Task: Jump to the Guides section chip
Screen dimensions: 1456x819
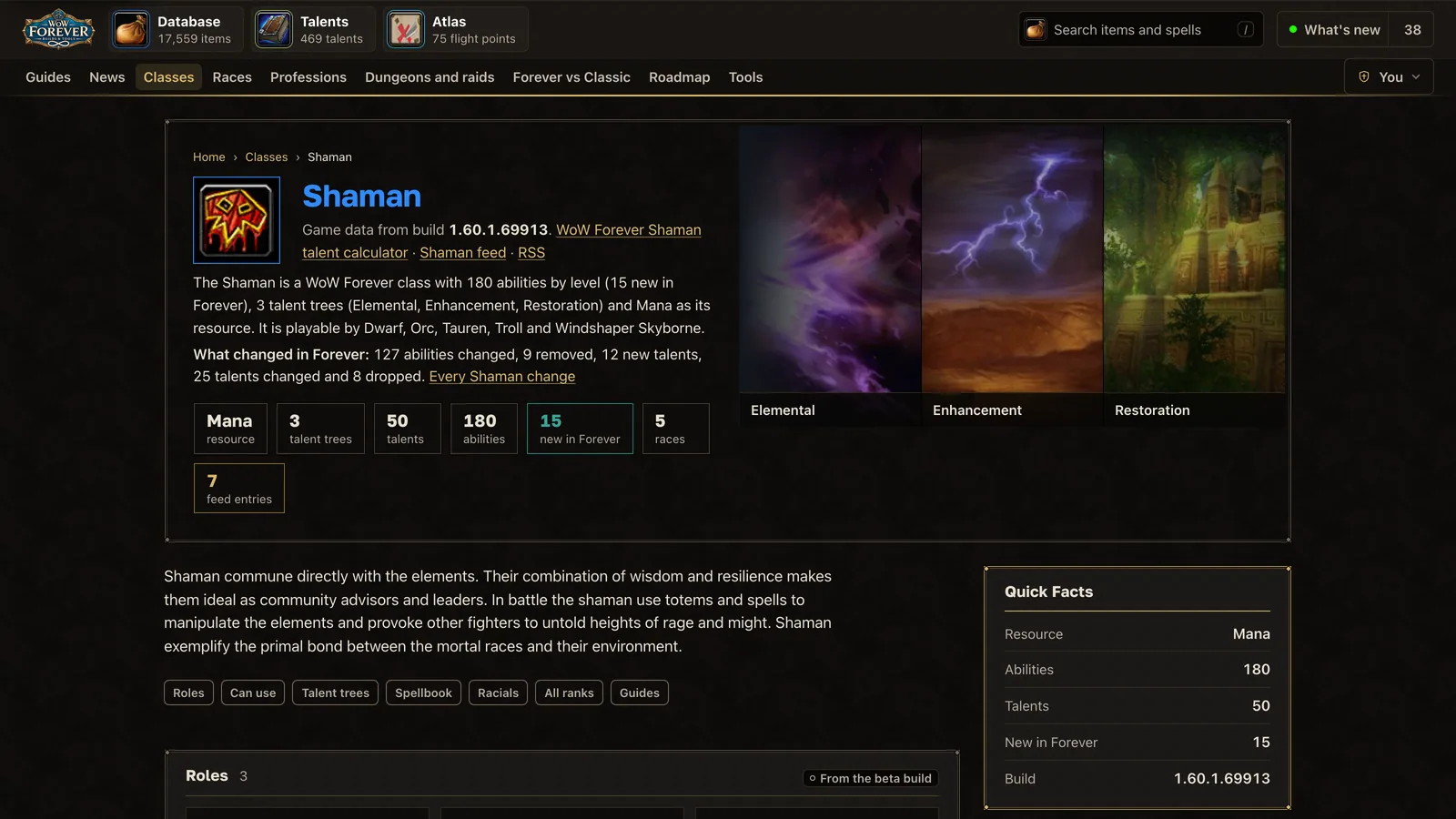Action: 640,693
